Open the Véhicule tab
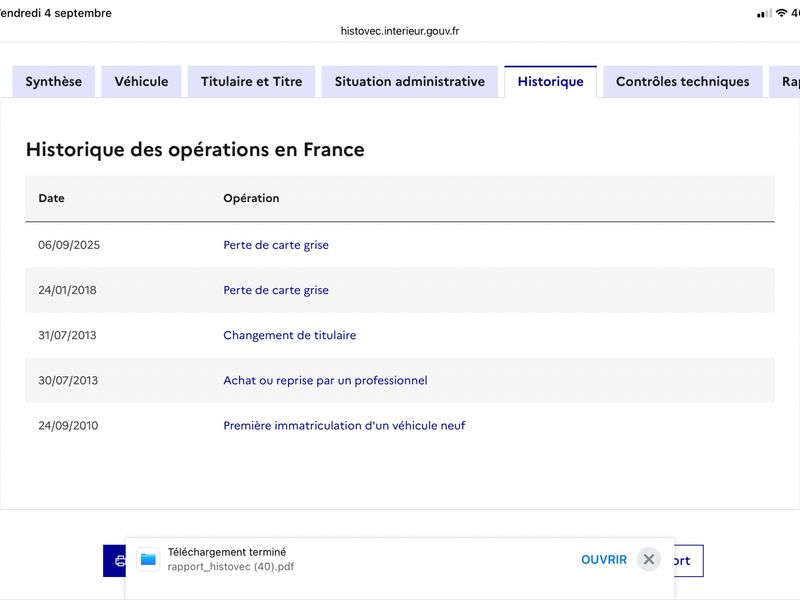This screenshot has width=800, height=600. (141, 82)
